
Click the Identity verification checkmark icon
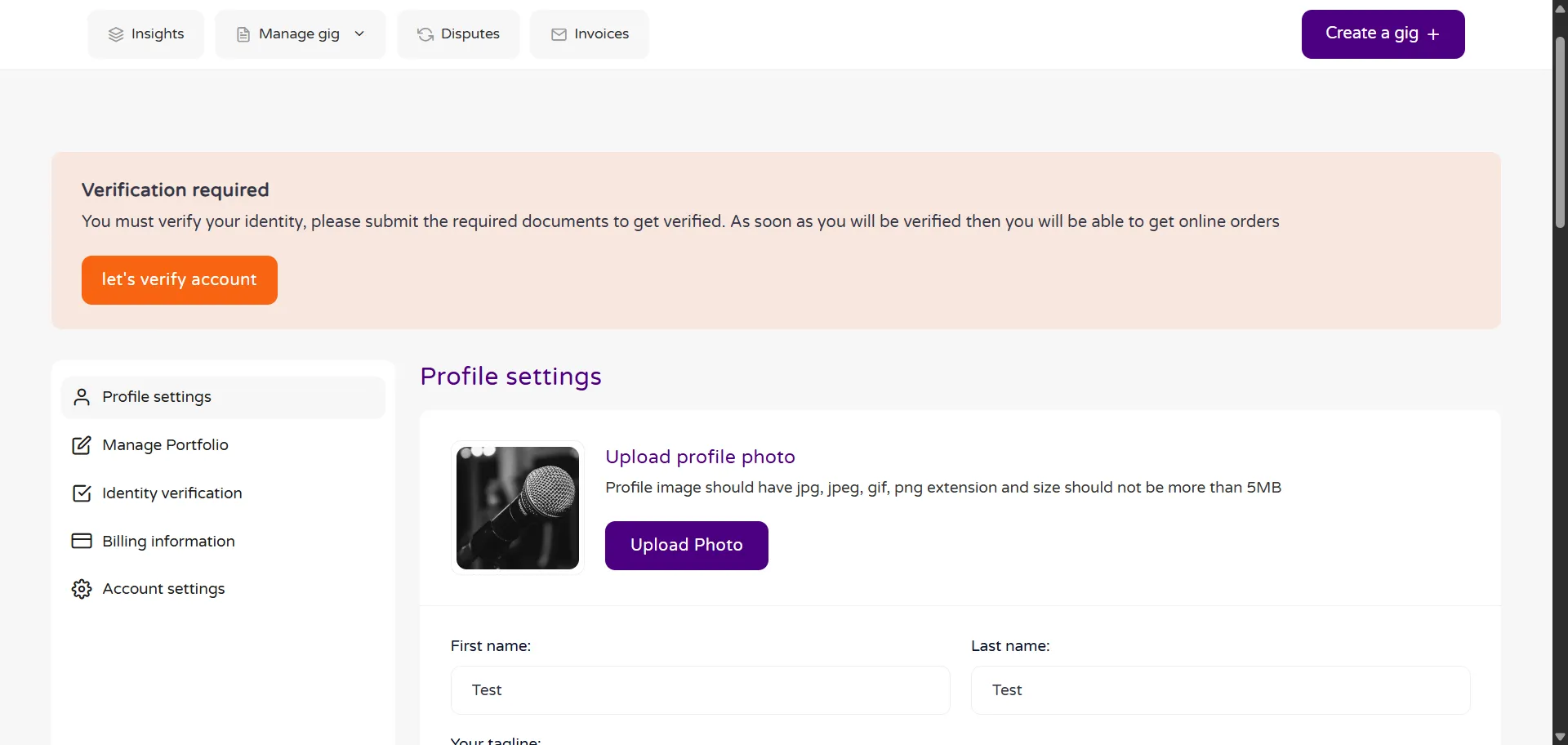click(x=82, y=493)
